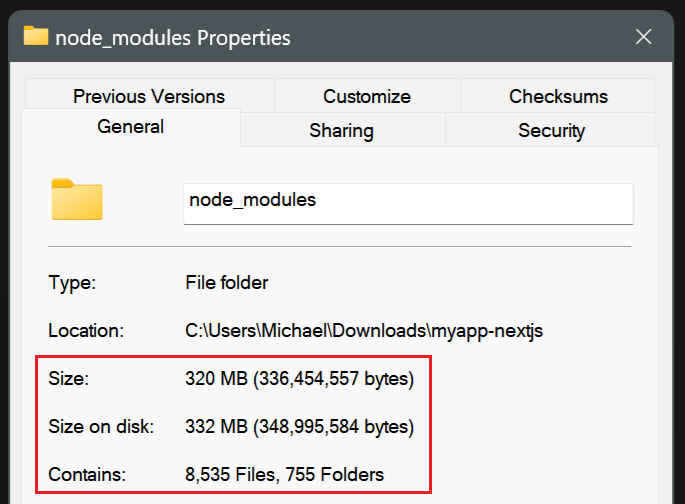Select the General tab

[131, 127]
